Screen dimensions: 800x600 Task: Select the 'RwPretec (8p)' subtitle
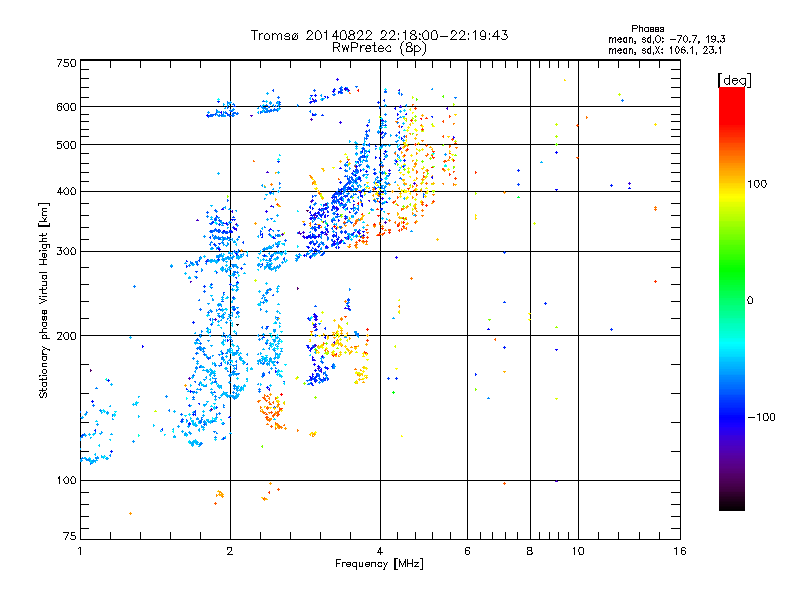(x=379, y=48)
